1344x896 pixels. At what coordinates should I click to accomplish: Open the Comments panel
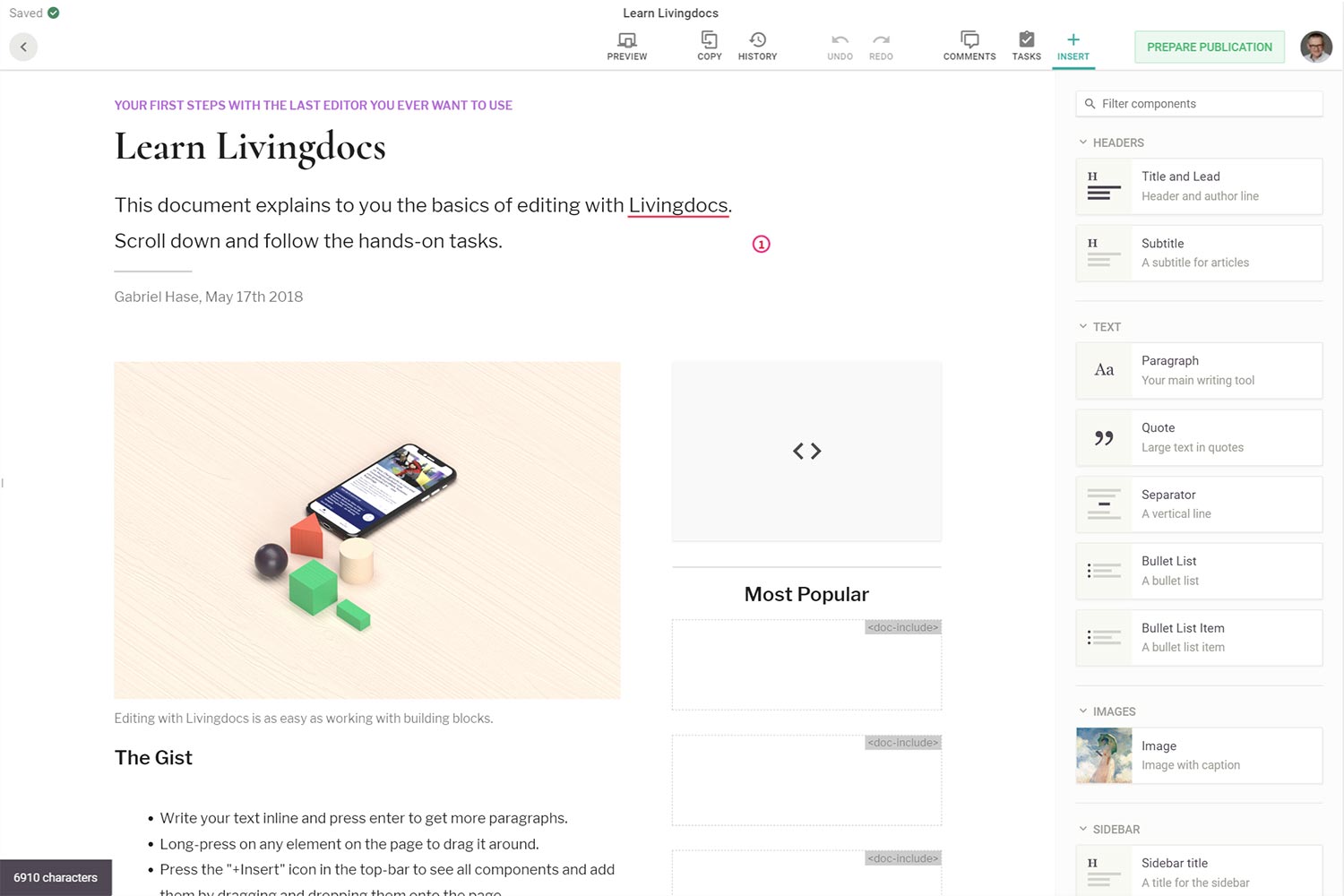coord(969,40)
